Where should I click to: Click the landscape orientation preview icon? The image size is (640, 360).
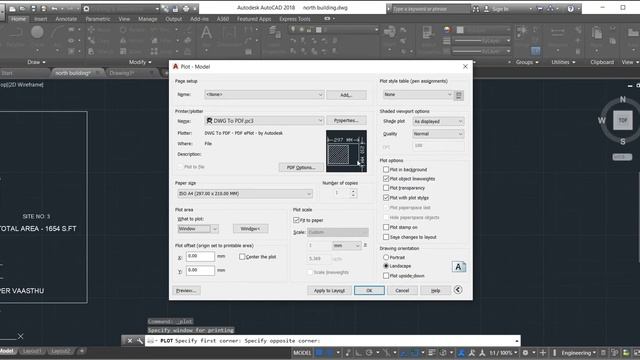(459, 267)
